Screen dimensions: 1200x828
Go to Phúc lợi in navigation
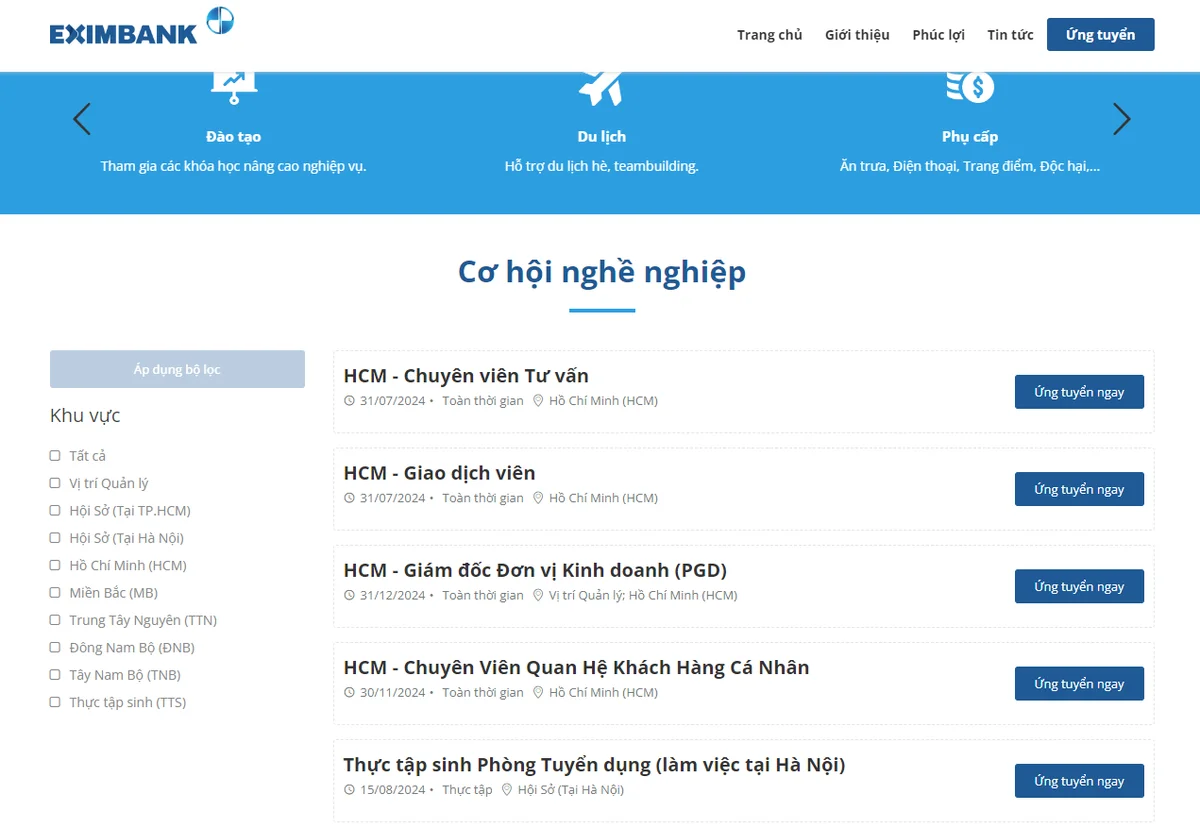pos(938,35)
